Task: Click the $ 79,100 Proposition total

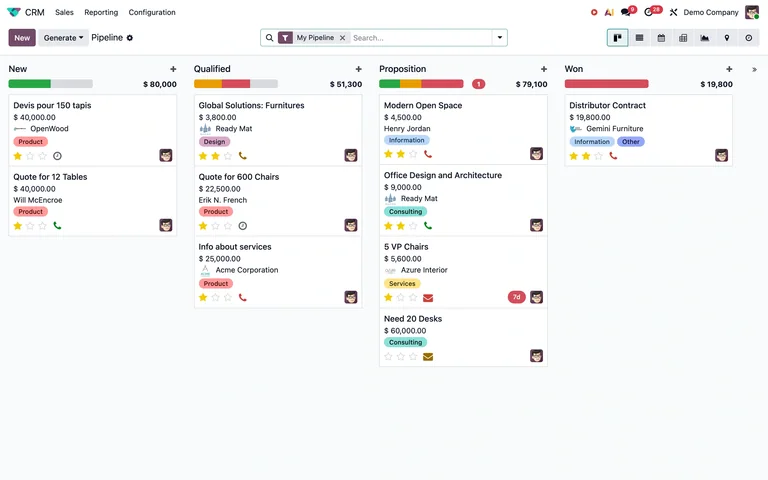Action: [531, 84]
